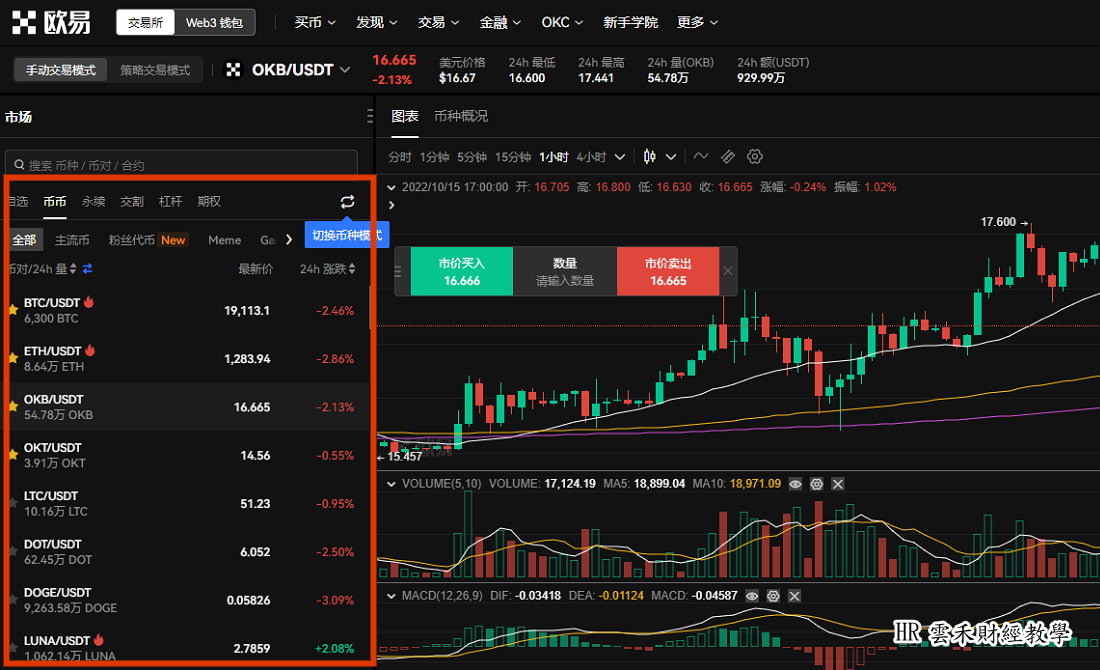The height and width of the screenshot is (670, 1100).
Task: Select the LUNA/USDT market row
Action: [187, 645]
